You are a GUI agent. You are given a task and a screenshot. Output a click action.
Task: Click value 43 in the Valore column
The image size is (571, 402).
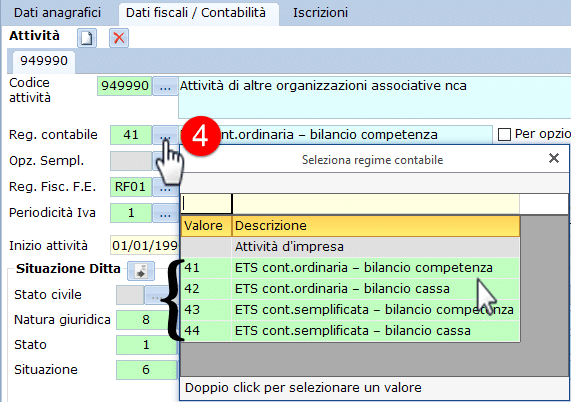pos(206,310)
